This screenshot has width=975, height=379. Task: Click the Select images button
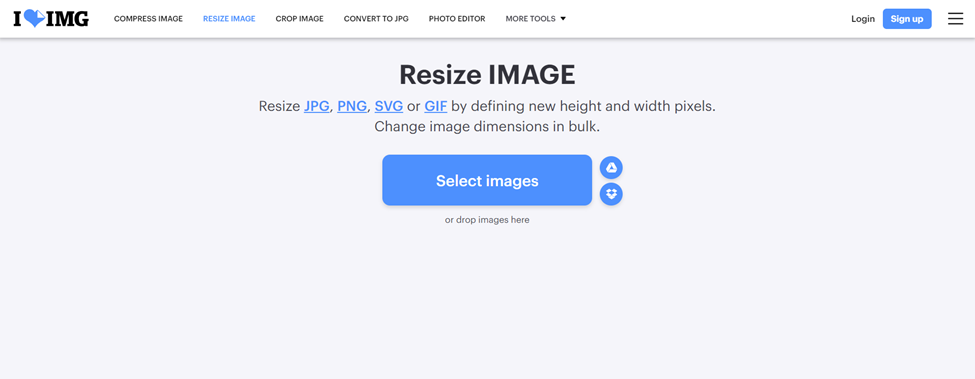pyautogui.click(x=487, y=180)
